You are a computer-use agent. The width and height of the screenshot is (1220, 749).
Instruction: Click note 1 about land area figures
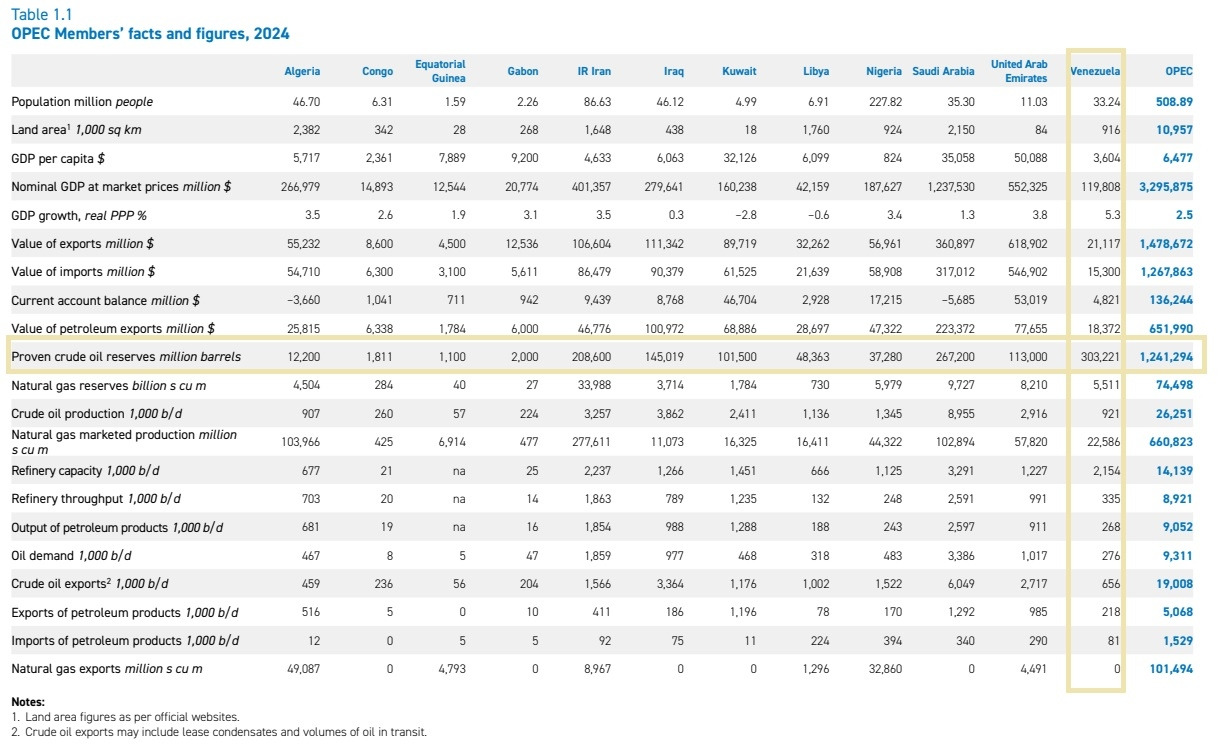pyautogui.click(x=125, y=717)
